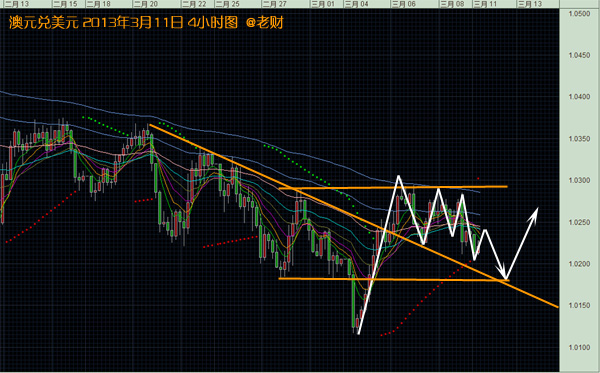This screenshot has width=600, height=373.
Task: Select the 二月 20 date marker
Action: [x=146, y=4]
